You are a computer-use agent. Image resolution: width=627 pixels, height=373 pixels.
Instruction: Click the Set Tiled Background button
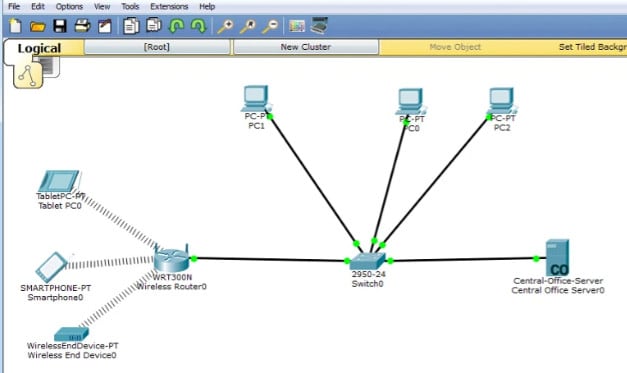click(592, 47)
